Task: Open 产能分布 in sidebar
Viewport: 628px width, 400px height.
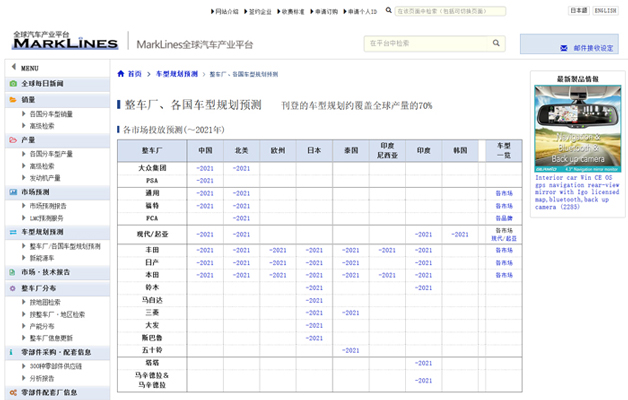Action: [x=42, y=326]
